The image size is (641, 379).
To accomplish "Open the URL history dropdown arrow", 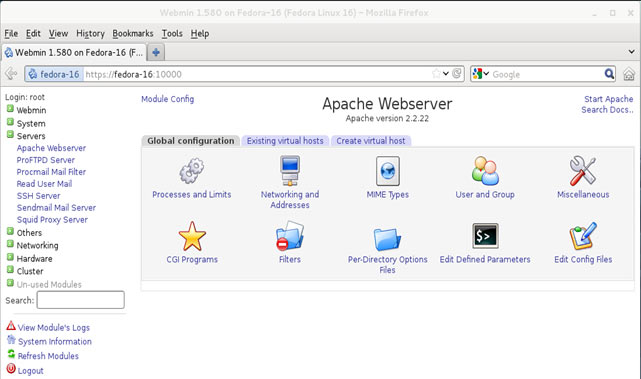I will pyautogui.click(x=446, y=74).
